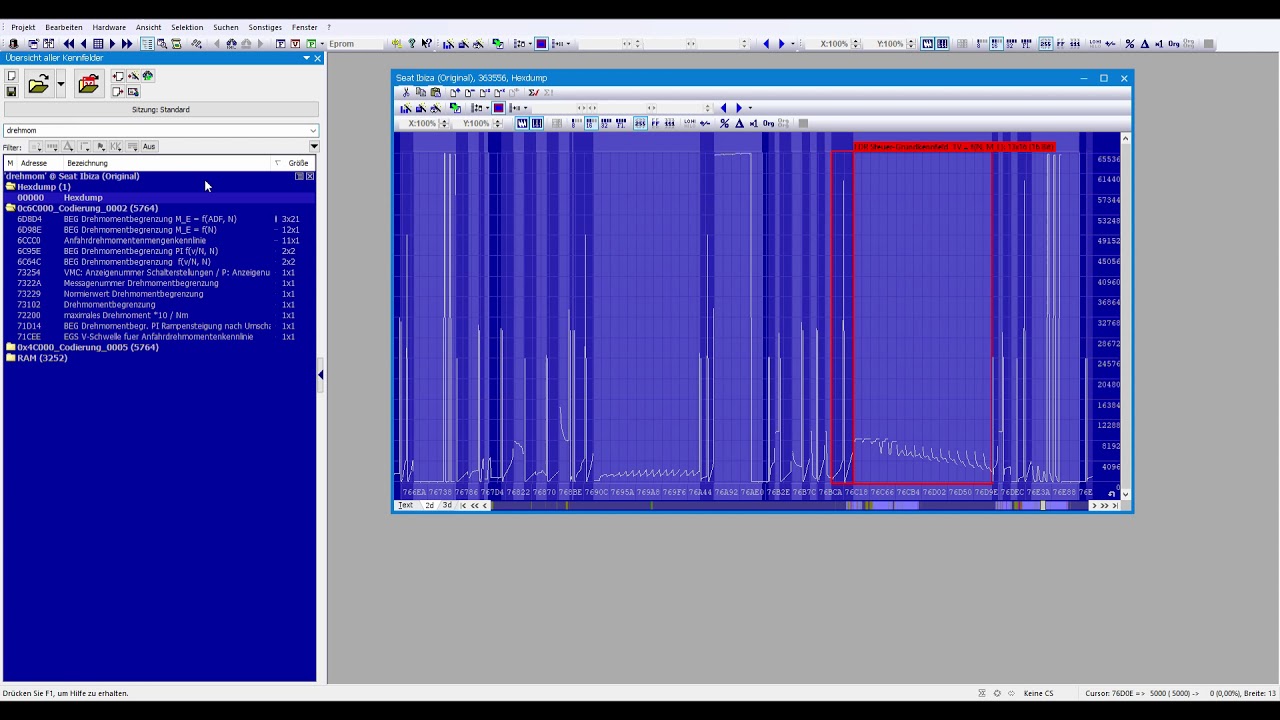Toggle 16-bit view in Hexdump window toolbar
Image resolution: width=1280 pixels, height=720 pixels.
(x=591, y=123)
